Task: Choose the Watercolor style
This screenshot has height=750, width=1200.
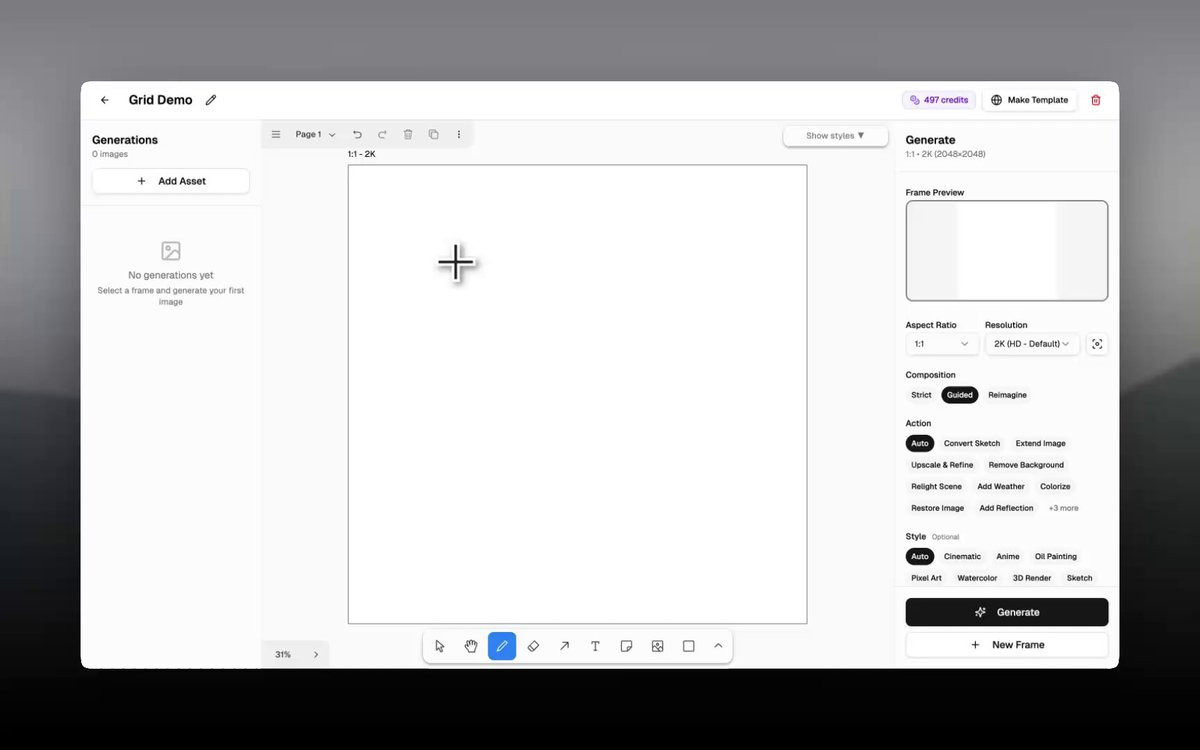Action: click(x=977, y=578)
